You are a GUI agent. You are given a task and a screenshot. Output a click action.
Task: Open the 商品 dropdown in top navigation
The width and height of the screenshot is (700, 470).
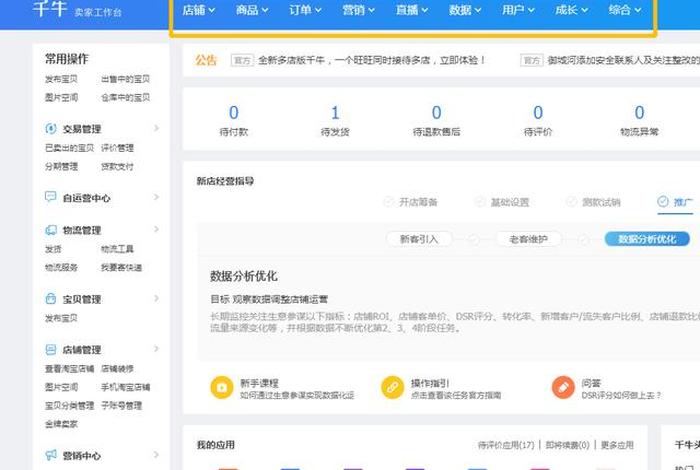tap(252, 10)
